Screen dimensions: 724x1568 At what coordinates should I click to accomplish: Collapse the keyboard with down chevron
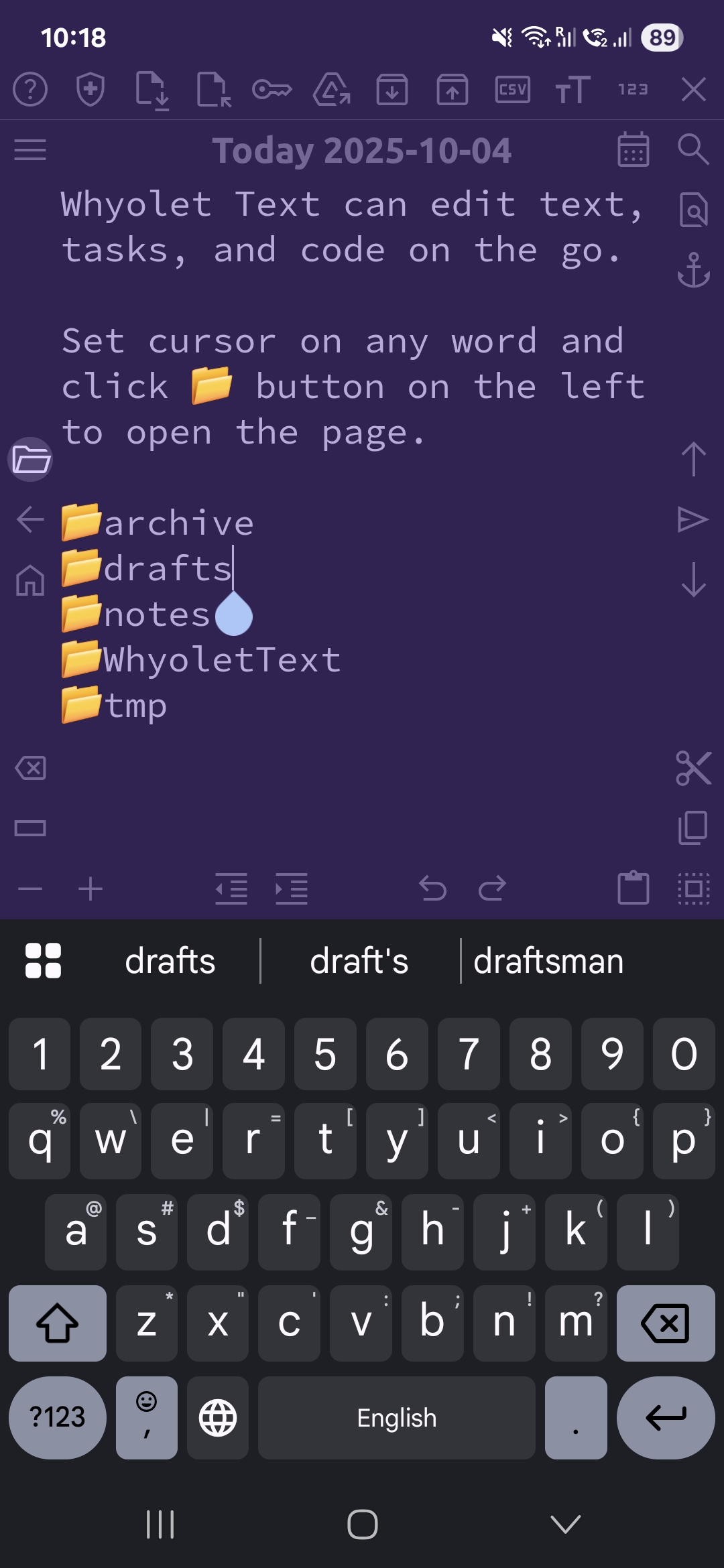click(565, 1524)
